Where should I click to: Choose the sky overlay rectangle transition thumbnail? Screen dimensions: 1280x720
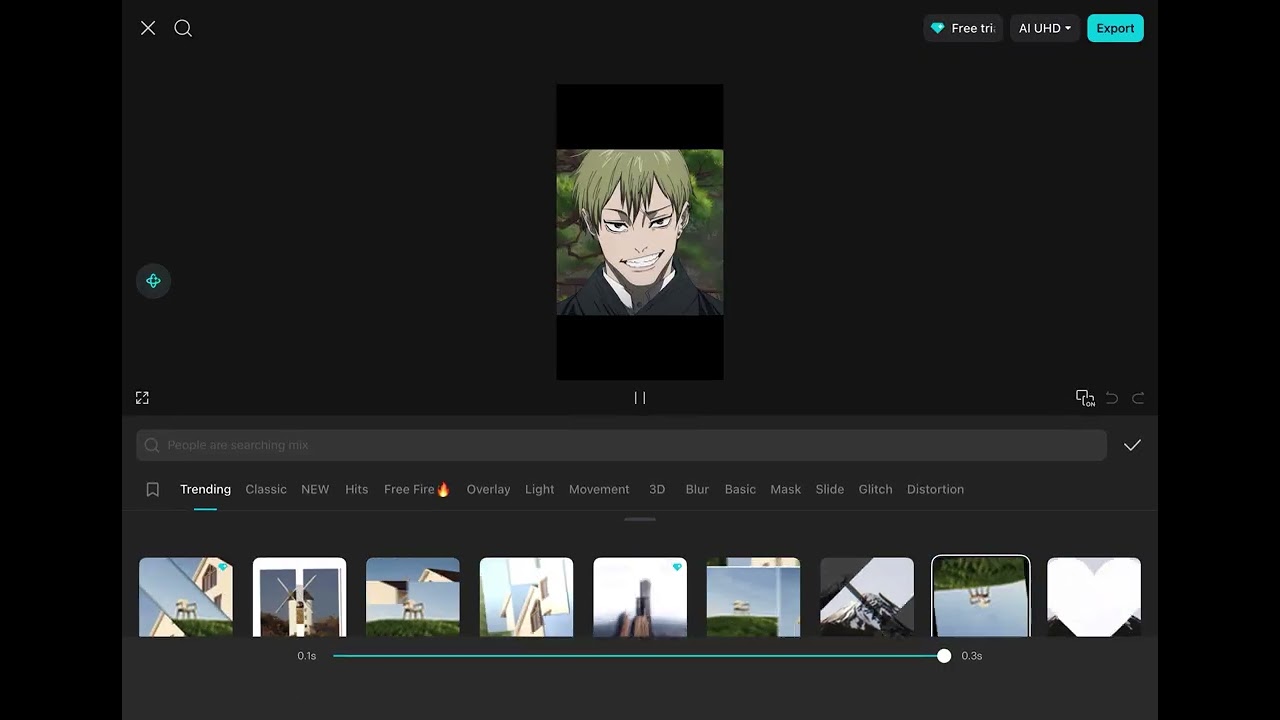coord(754,597)
